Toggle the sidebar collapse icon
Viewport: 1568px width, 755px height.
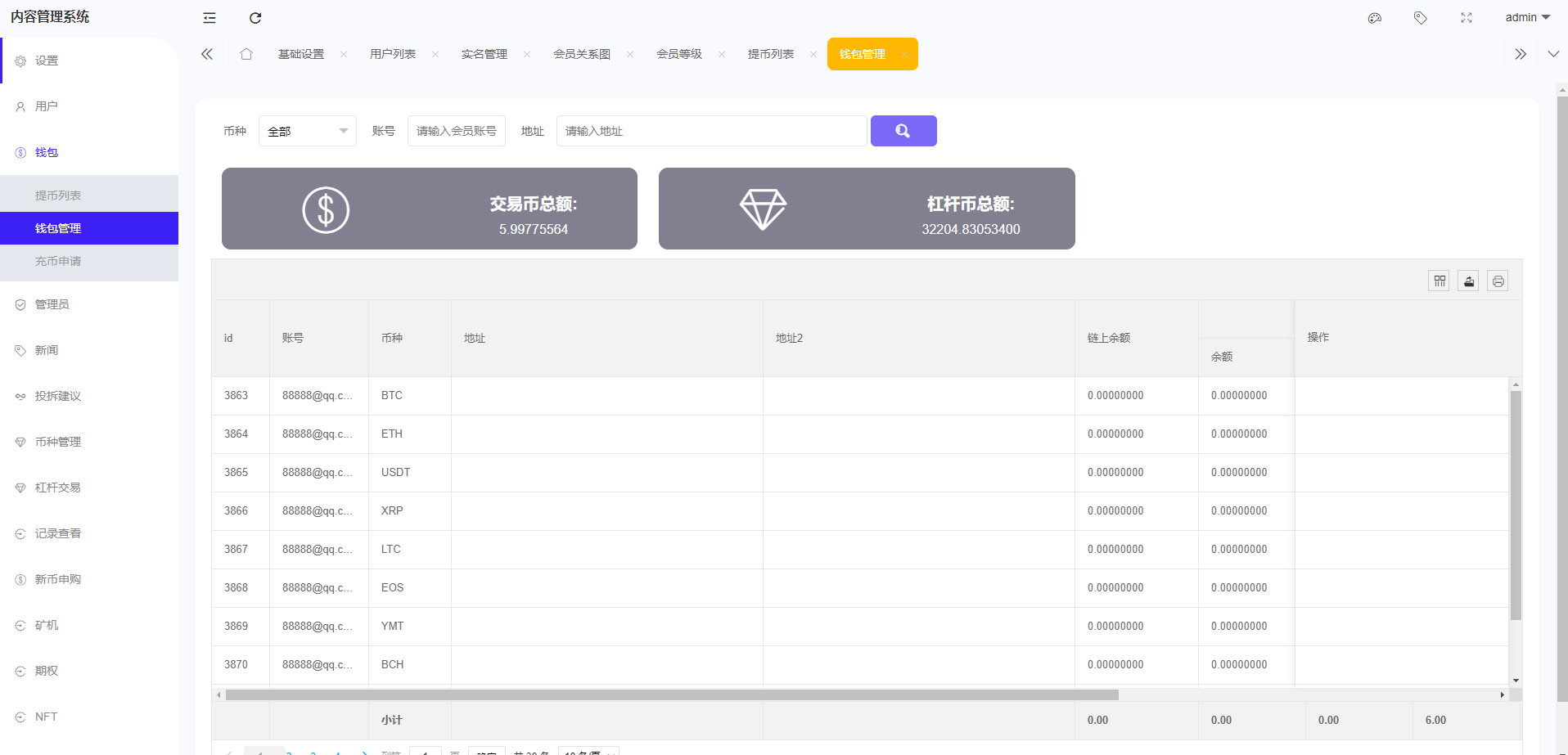pos(210,18)
